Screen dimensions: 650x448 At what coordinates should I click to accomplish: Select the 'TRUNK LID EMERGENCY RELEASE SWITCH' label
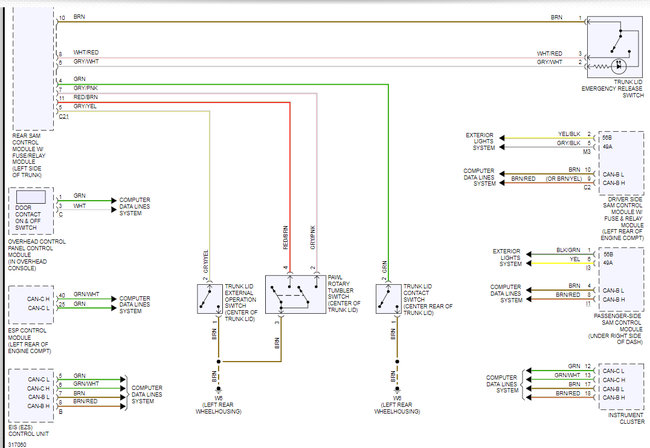click(x=612, y=89)
